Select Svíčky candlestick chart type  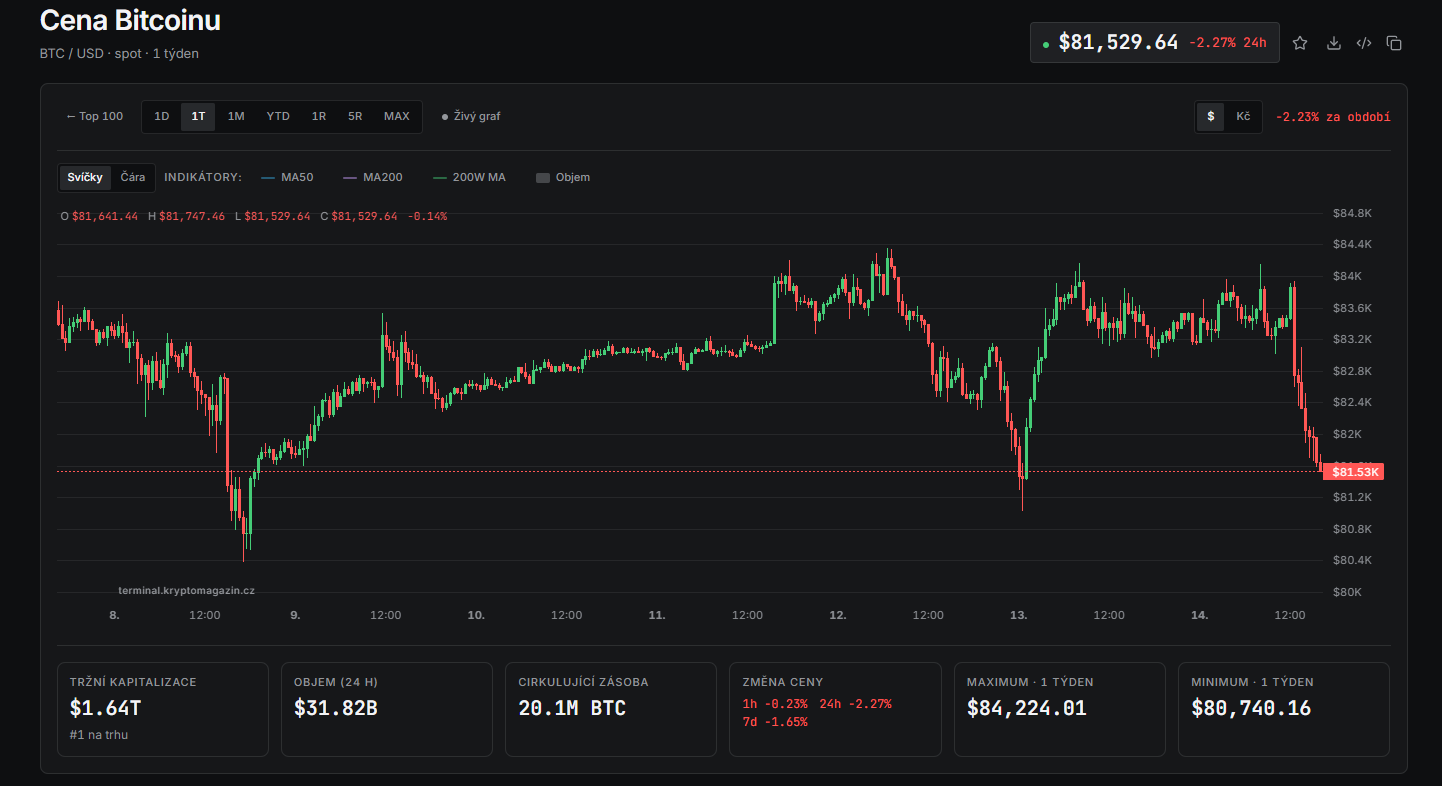(x=85, y=177)
